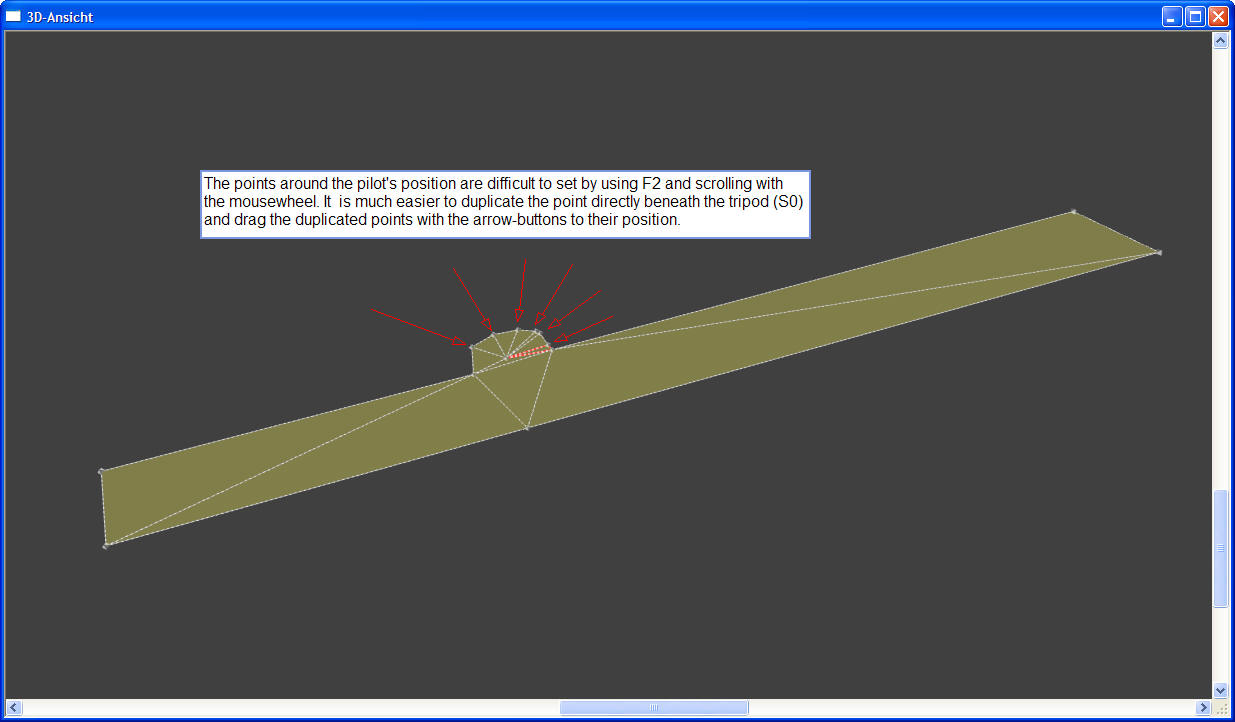Click the text annotation about pilot's position
Screen dimensions: 1235x722
[x=505, y=204]
